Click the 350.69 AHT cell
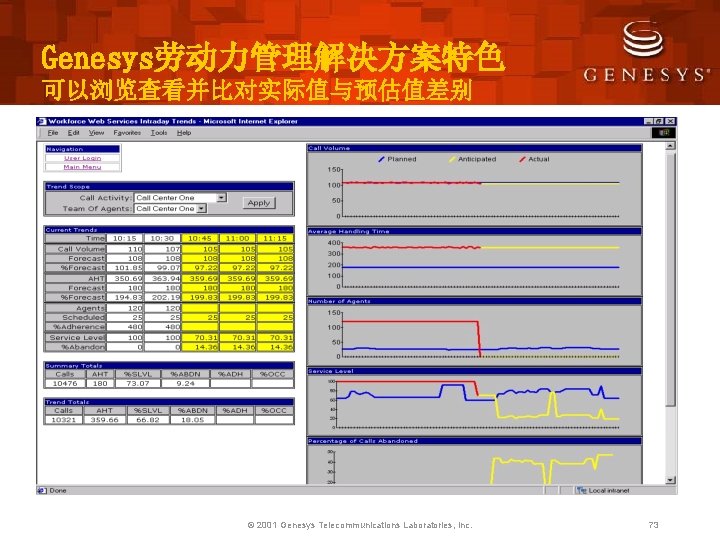This screenshot has width=720, height=540. point(125,278)
